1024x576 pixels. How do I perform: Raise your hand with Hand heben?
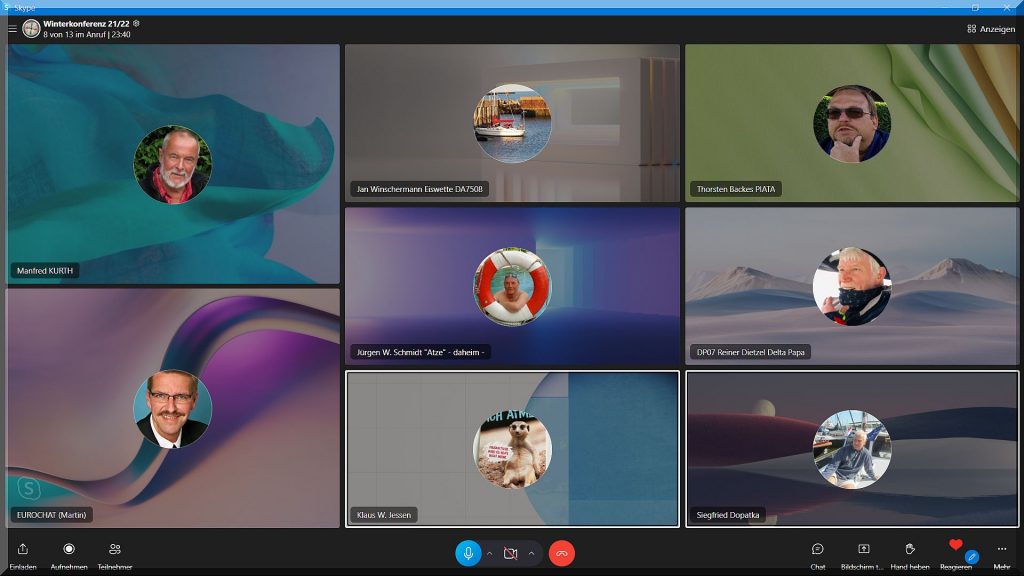click(x=910, y=549)
